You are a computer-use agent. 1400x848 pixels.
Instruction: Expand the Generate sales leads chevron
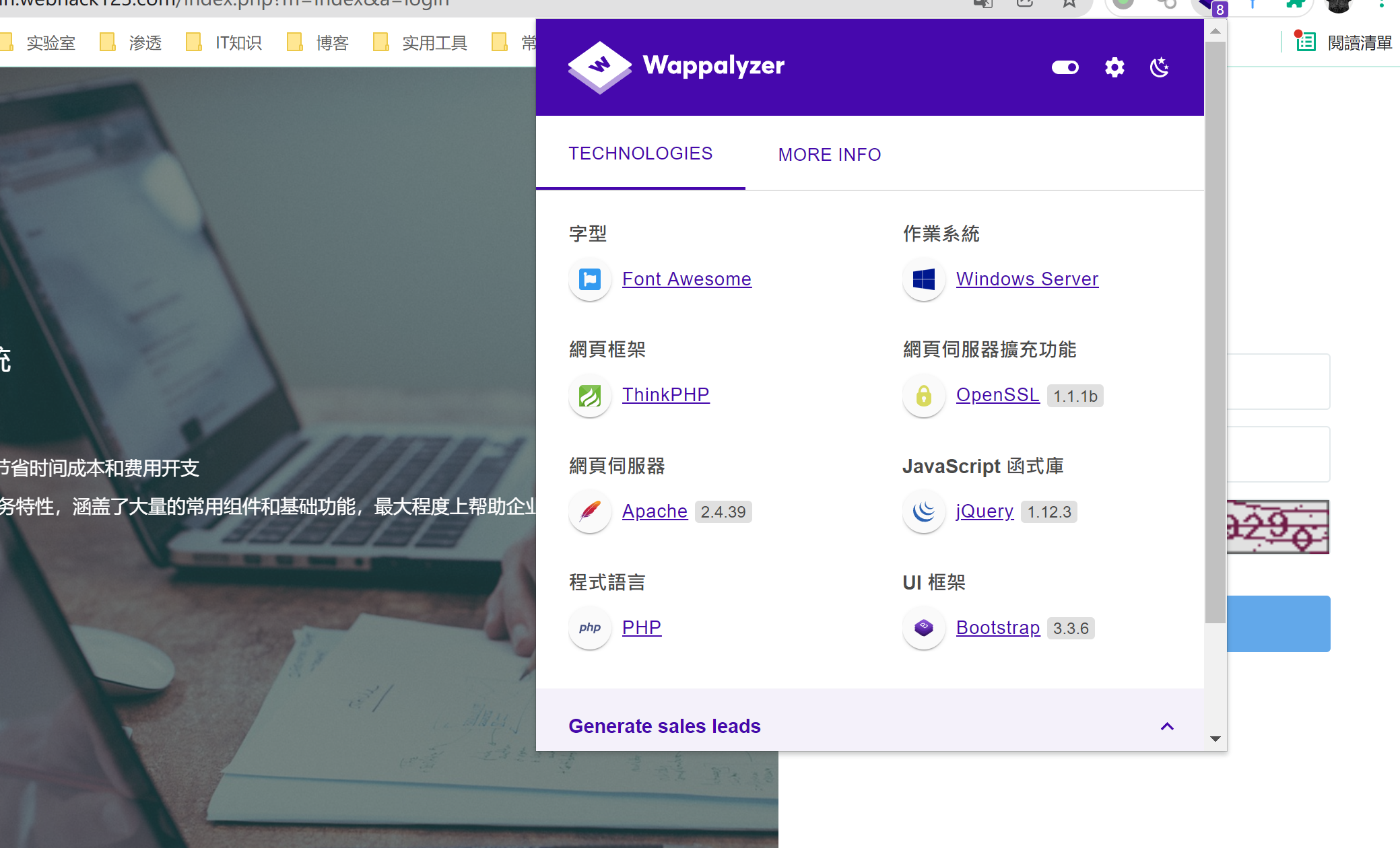[x=1167, y=726]
